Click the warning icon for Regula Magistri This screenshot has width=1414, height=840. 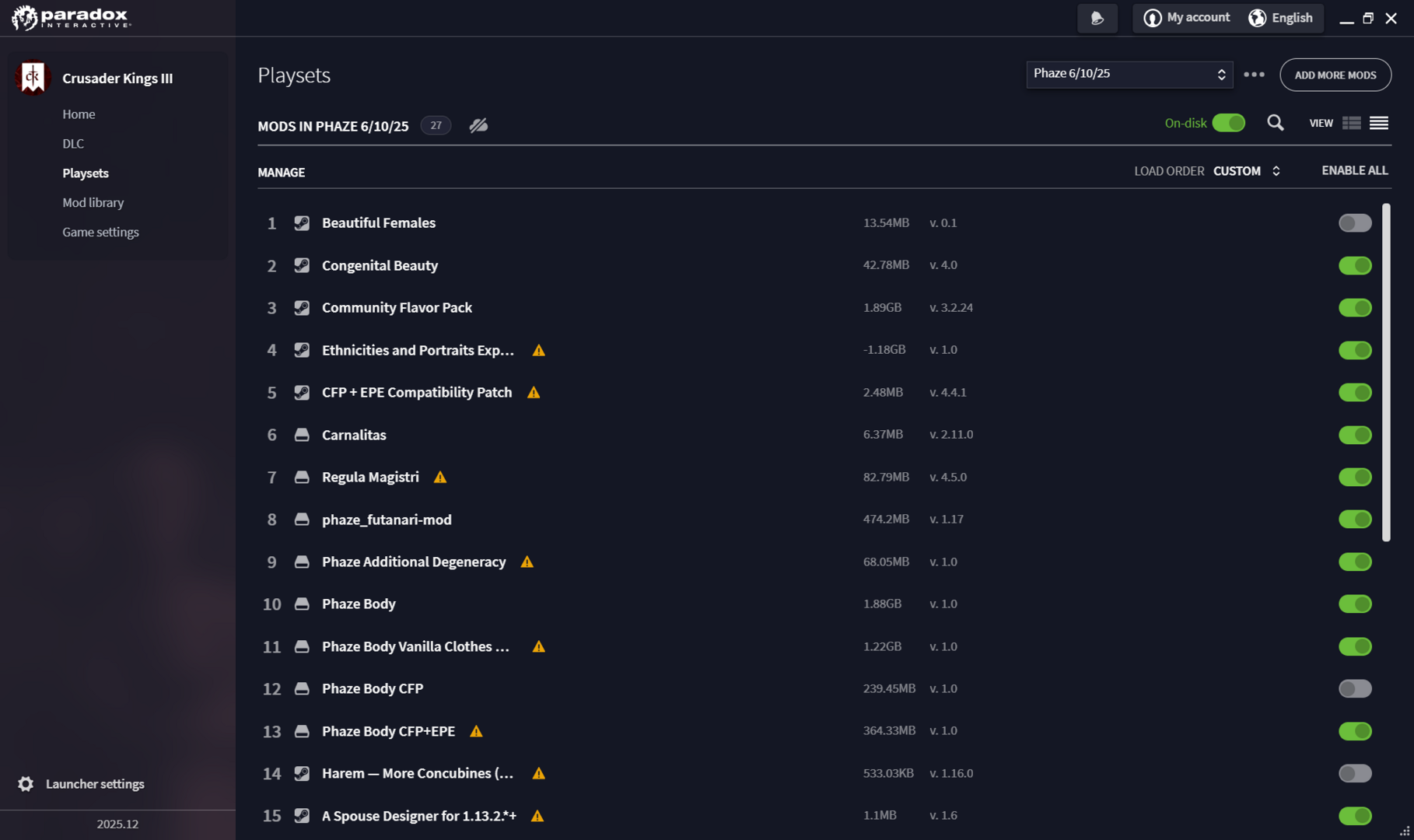coord(440,478)
